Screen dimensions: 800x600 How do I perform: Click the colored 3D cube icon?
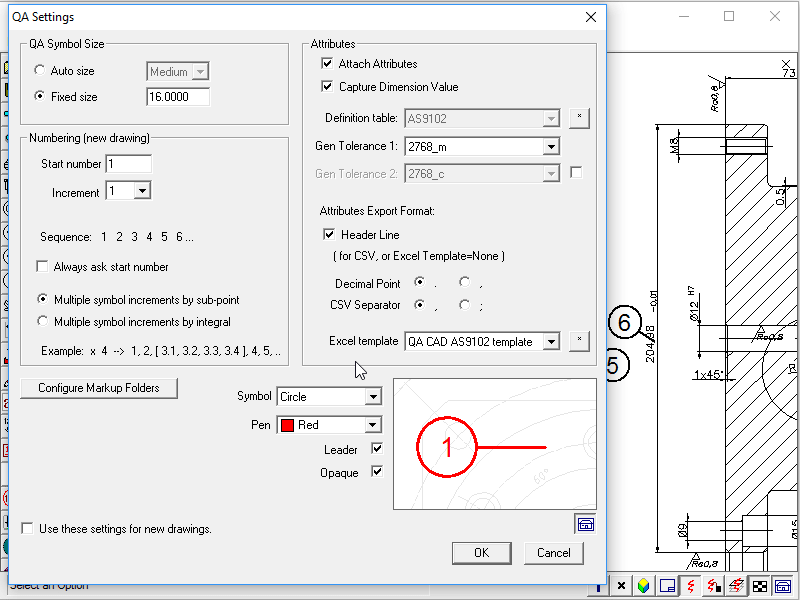(644, 586)
